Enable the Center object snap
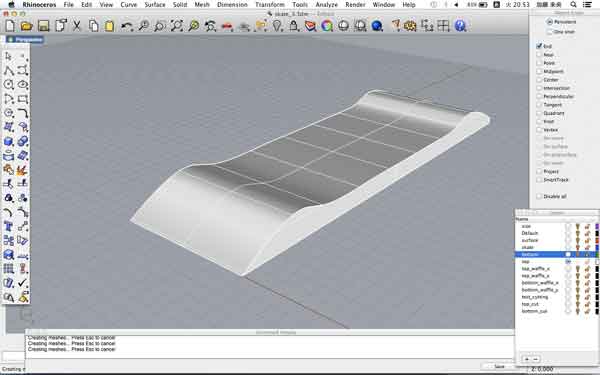This screenshot has width=600, height=375. [539, 80]
